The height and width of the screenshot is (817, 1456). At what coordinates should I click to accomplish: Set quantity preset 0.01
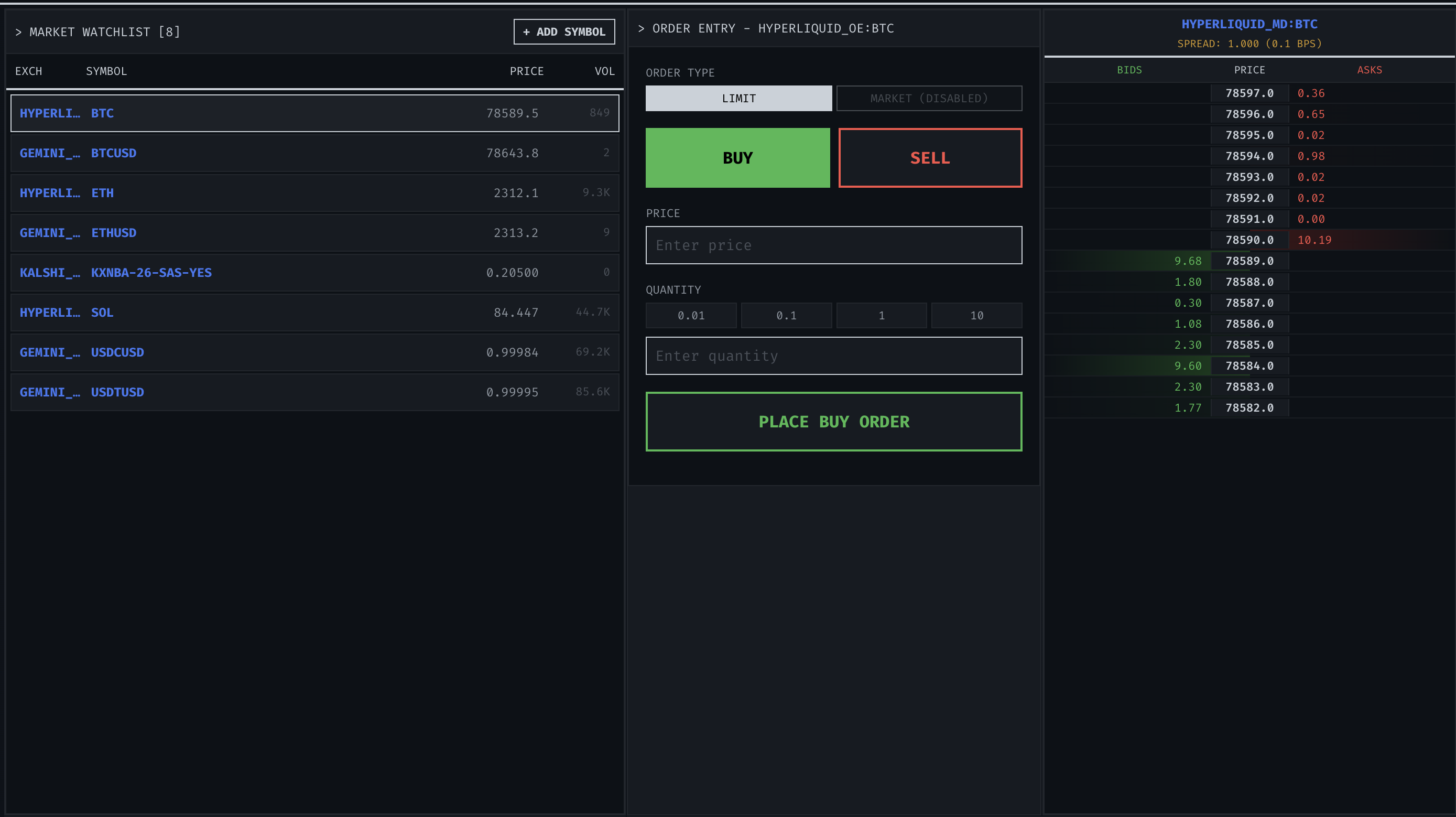click(x=691, y=316)
